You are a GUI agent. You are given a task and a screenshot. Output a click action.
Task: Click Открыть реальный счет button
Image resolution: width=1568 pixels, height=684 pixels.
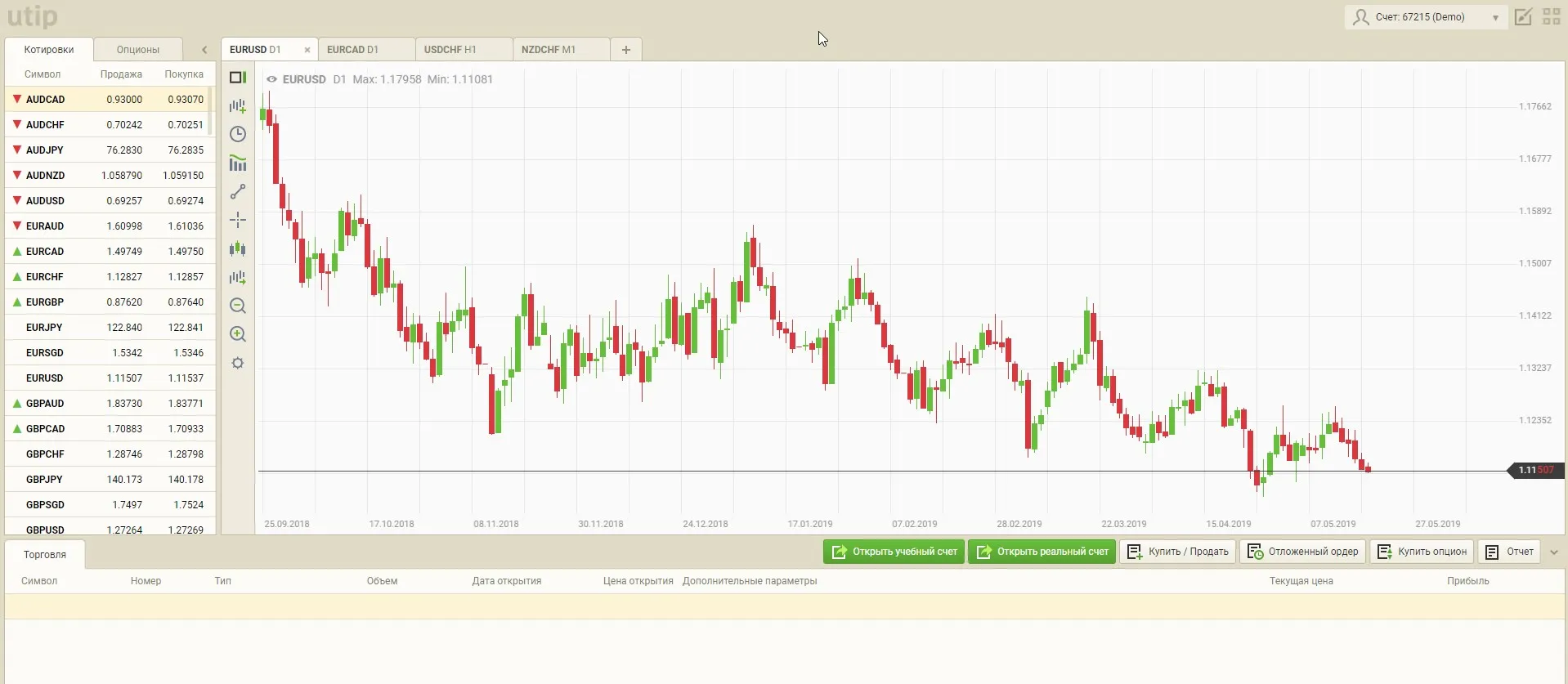(x=1042, y=552)
